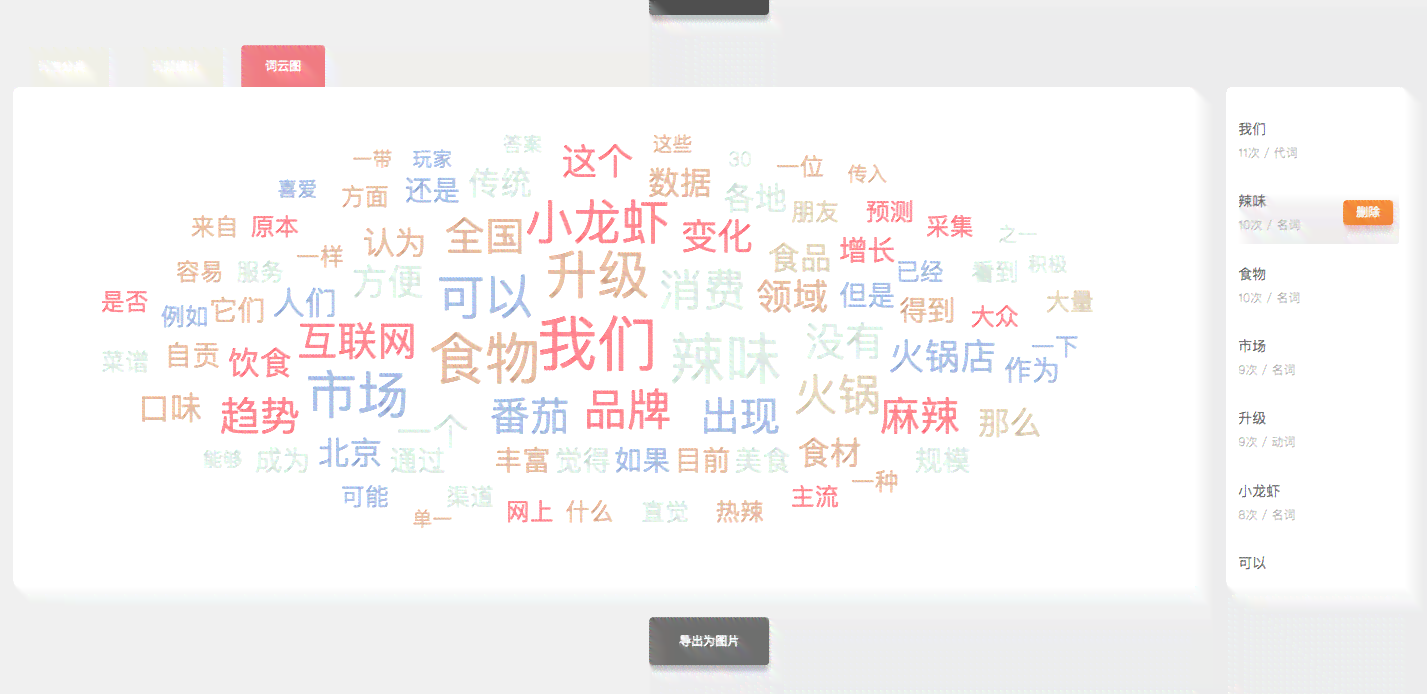Select 小龙虾 entry in the right list

(1259, 491)
